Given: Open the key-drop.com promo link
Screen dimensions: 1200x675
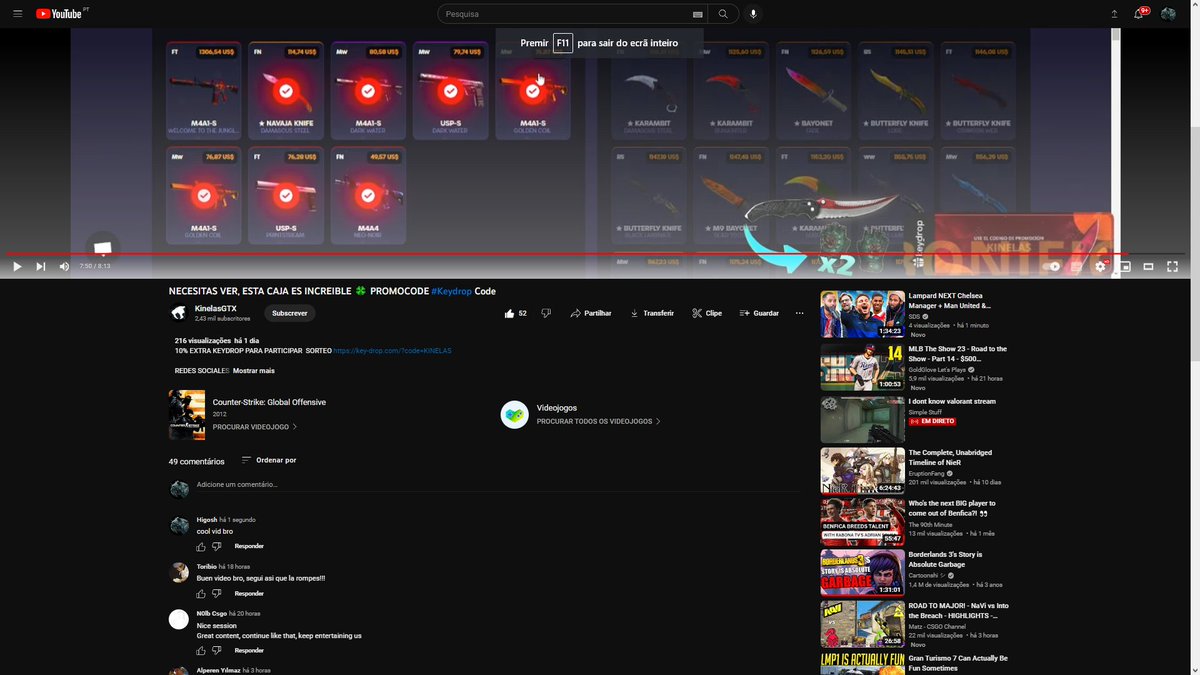Looking at the screenshot, I should point(393,351).
